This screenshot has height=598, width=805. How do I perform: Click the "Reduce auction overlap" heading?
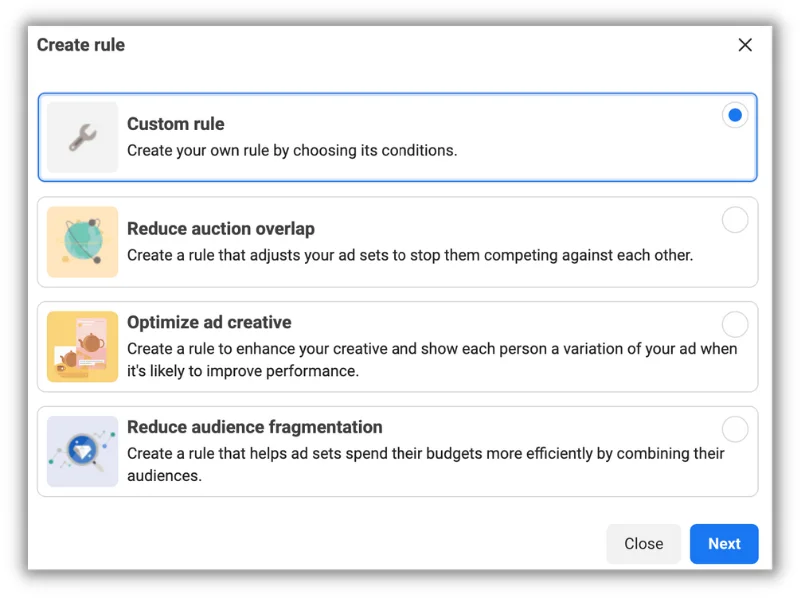(221, 229)
